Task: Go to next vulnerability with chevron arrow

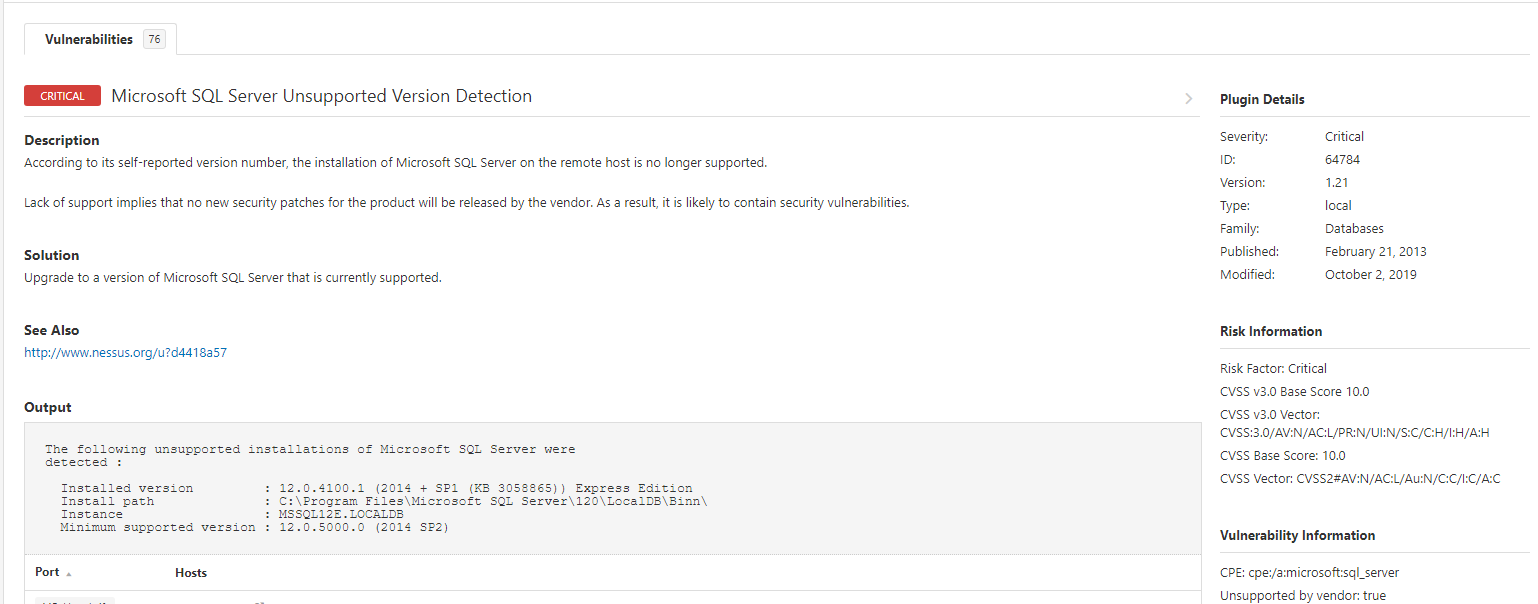Action: click(x=1188, y=98)
